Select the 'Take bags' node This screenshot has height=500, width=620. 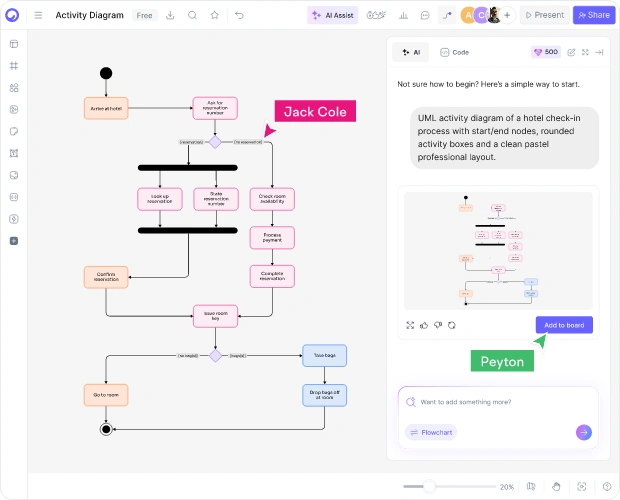pyautogui.click(x=325, y=355)
